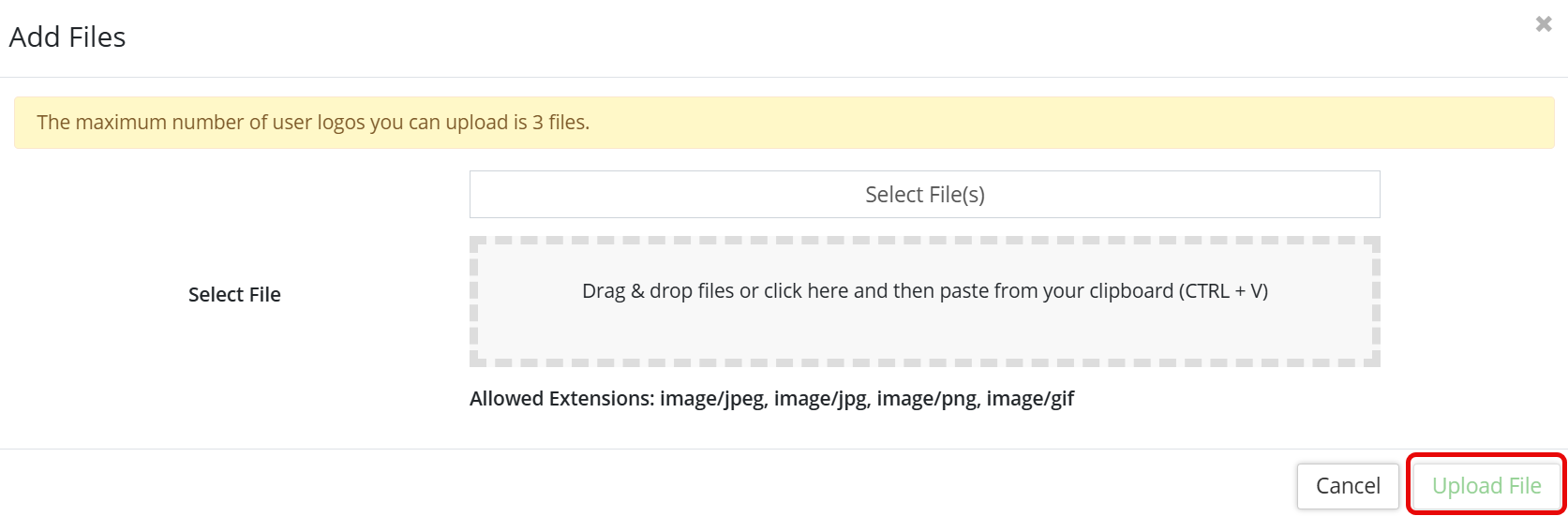Click the bold "Select File" field label

click(234, 295)
